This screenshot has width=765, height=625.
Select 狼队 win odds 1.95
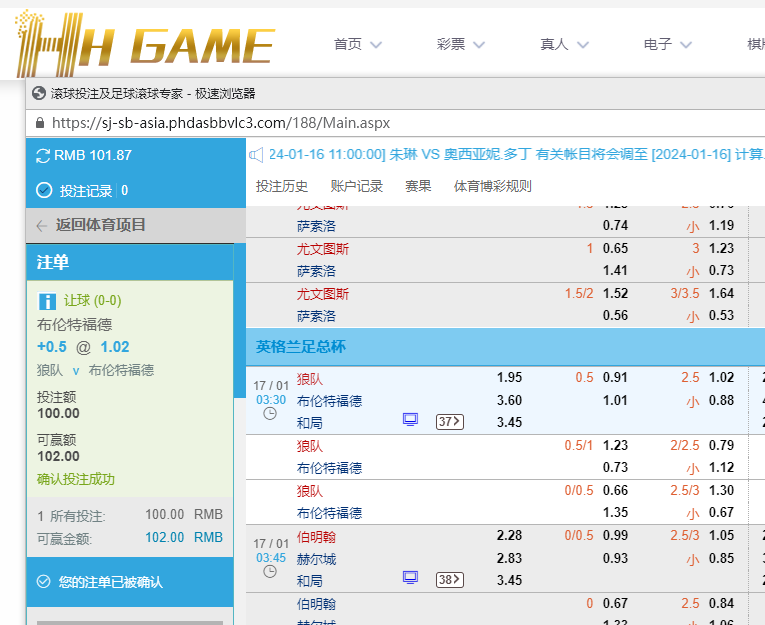tap(509, 378)
